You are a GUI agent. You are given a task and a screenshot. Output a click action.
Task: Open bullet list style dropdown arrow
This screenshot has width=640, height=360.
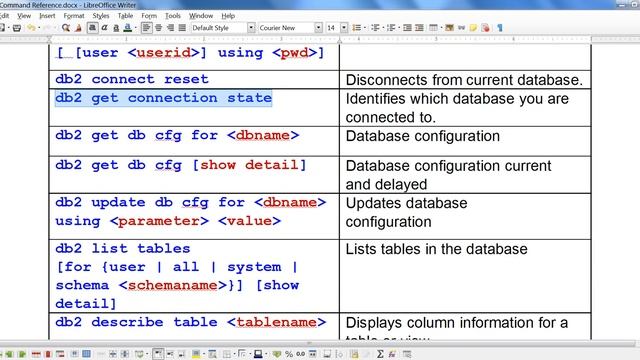click(364, 28)
